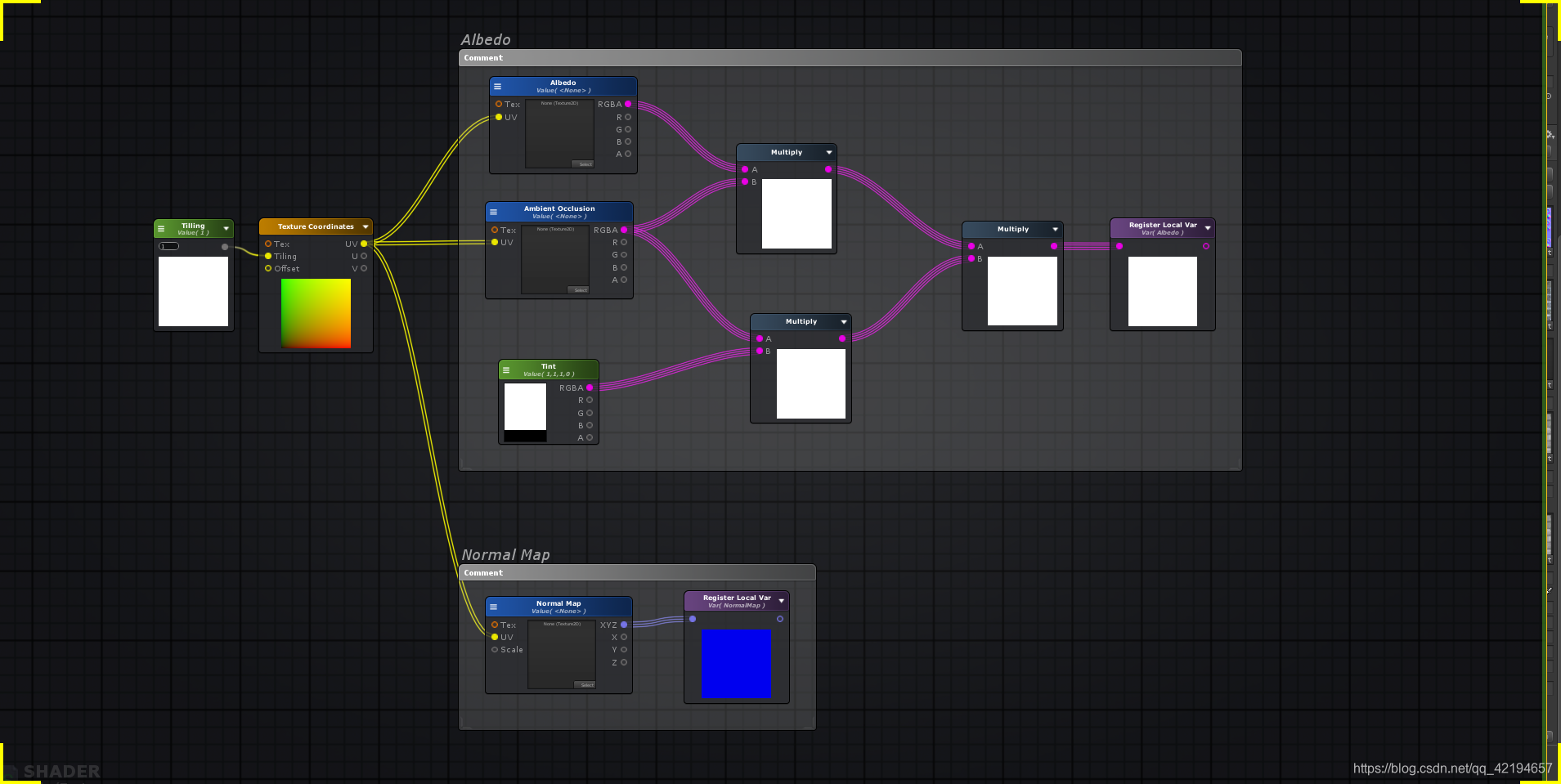The width and height of the screenshot is (1561, 784).
Task: Click Register Local Var NormalMap input port
Action: (x=693, y=619)
